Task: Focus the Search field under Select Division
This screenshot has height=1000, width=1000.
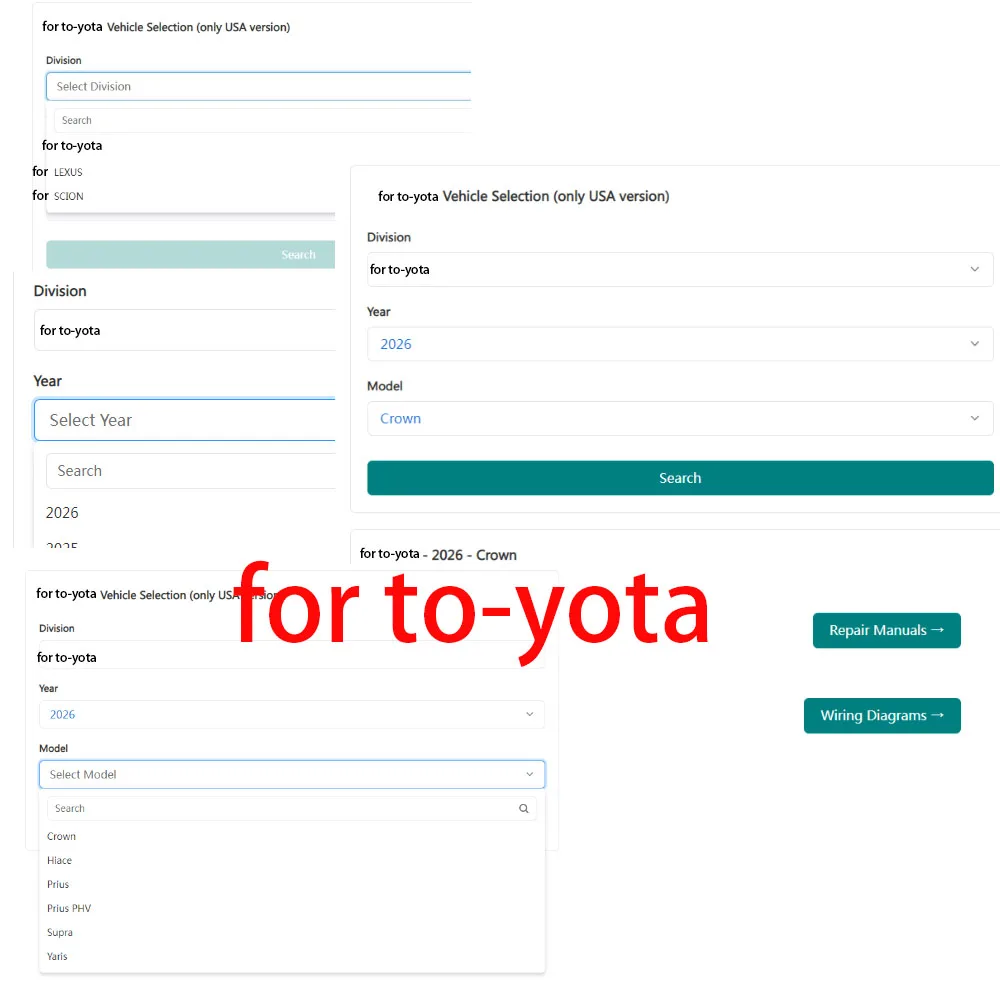Action: pos(260,121)
